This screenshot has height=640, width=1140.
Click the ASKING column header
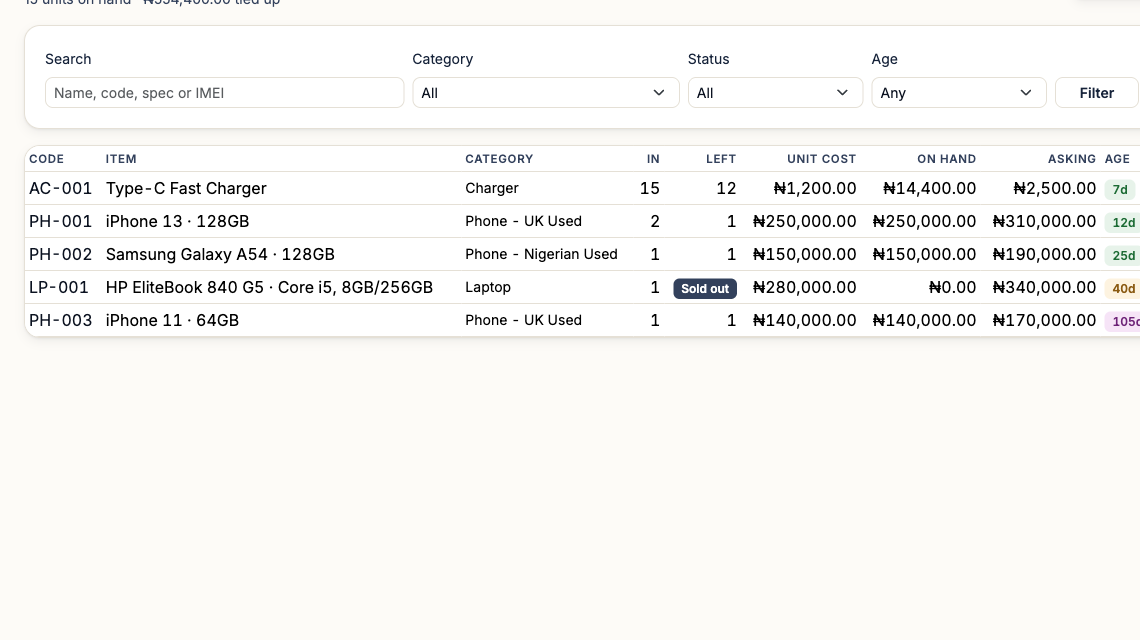(1072, 159)
